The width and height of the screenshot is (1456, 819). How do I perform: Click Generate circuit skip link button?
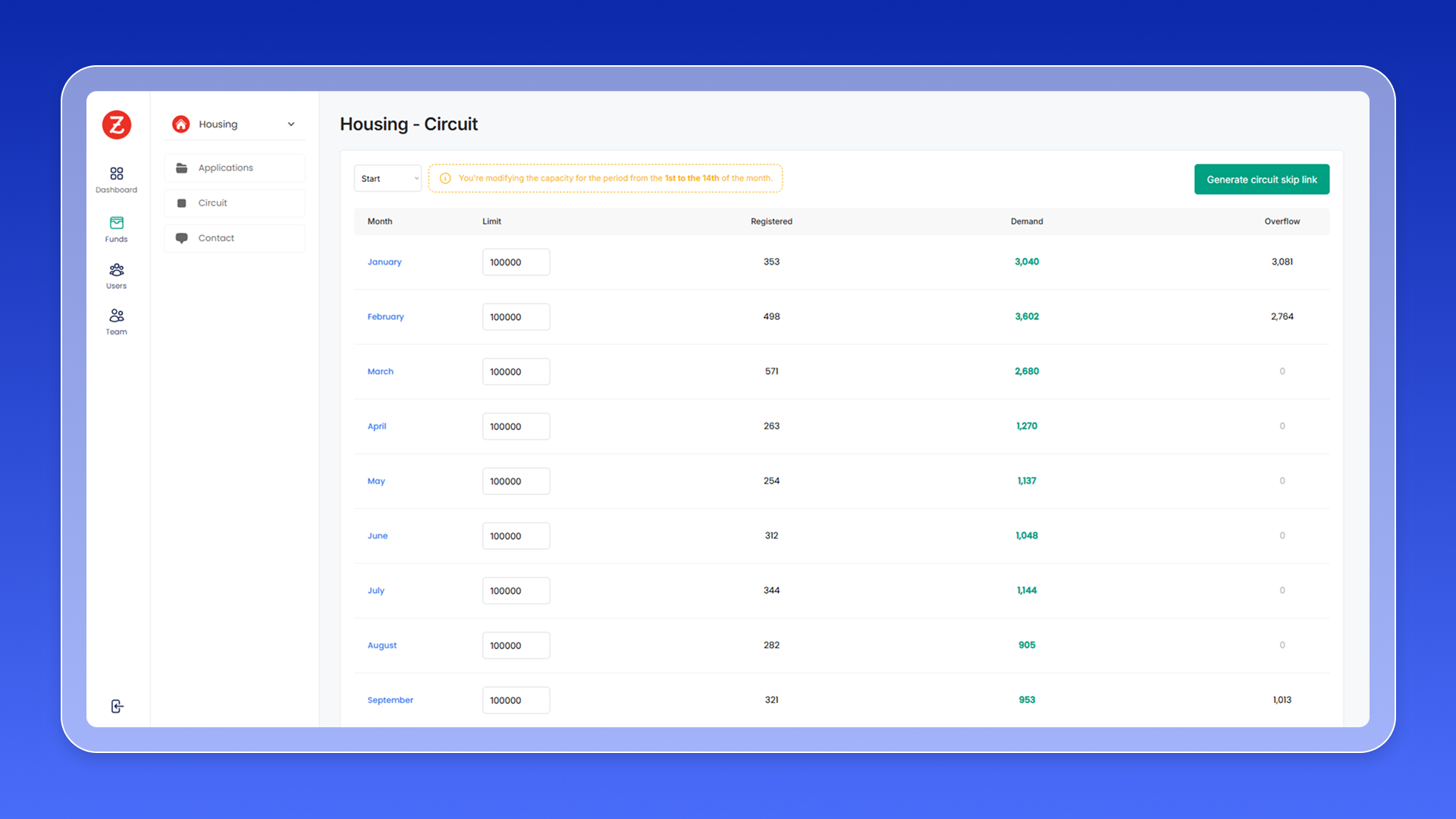(x=1261, y=180)
